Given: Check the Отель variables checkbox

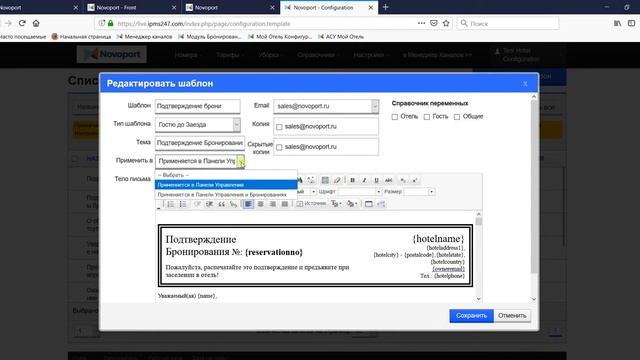Looking at the screenshot, I should 395,117.
